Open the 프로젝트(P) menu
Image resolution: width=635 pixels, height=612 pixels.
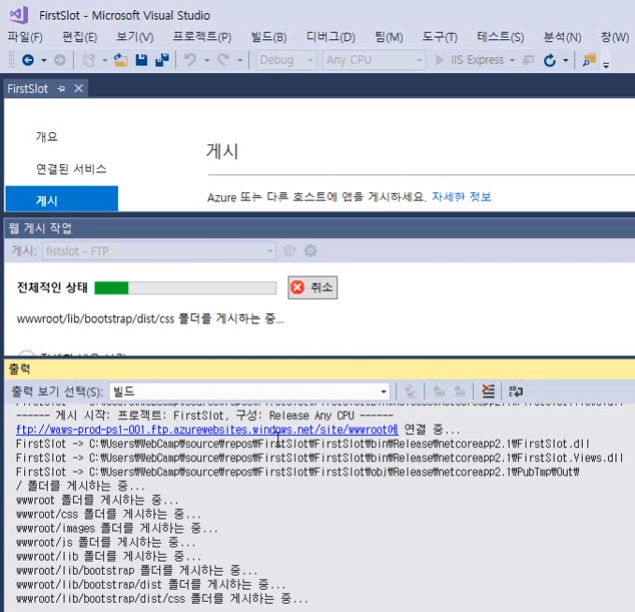(x=202, y=37)
